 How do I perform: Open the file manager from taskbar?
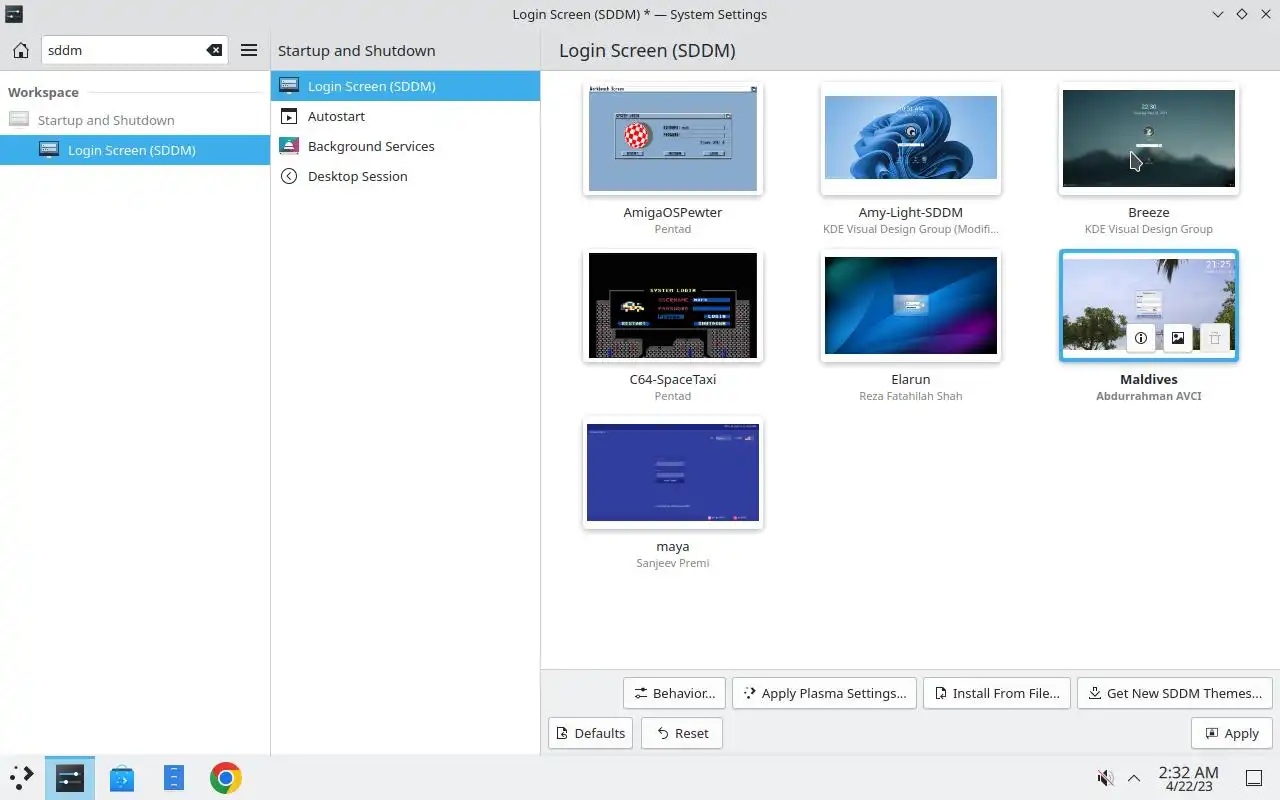(174, 778)
